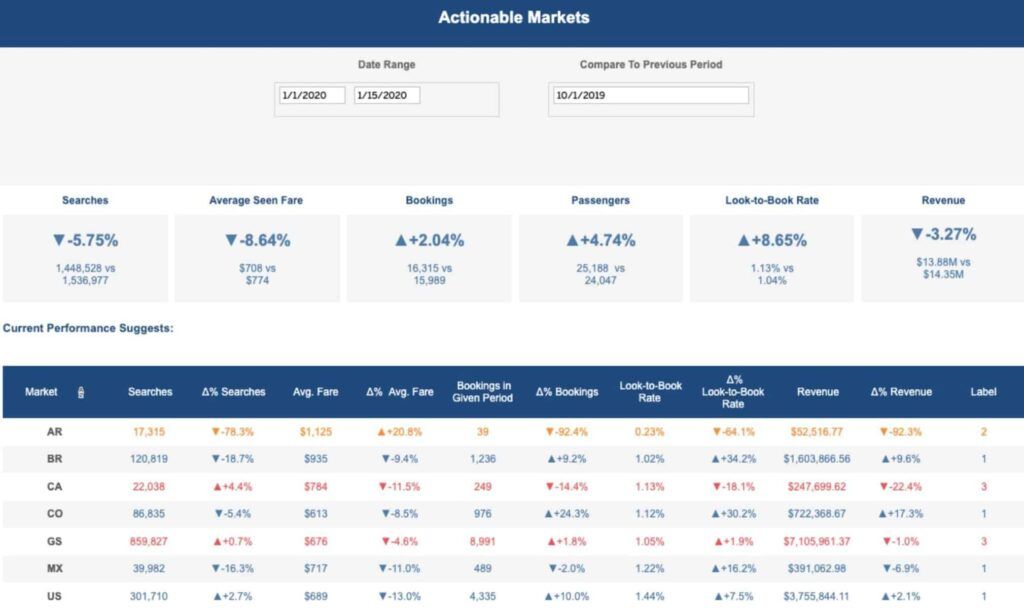Select the AR market row
Image resolution: width=1024 pixels, height=609 pixels.
pyautogui.click(x=512, y=431)
